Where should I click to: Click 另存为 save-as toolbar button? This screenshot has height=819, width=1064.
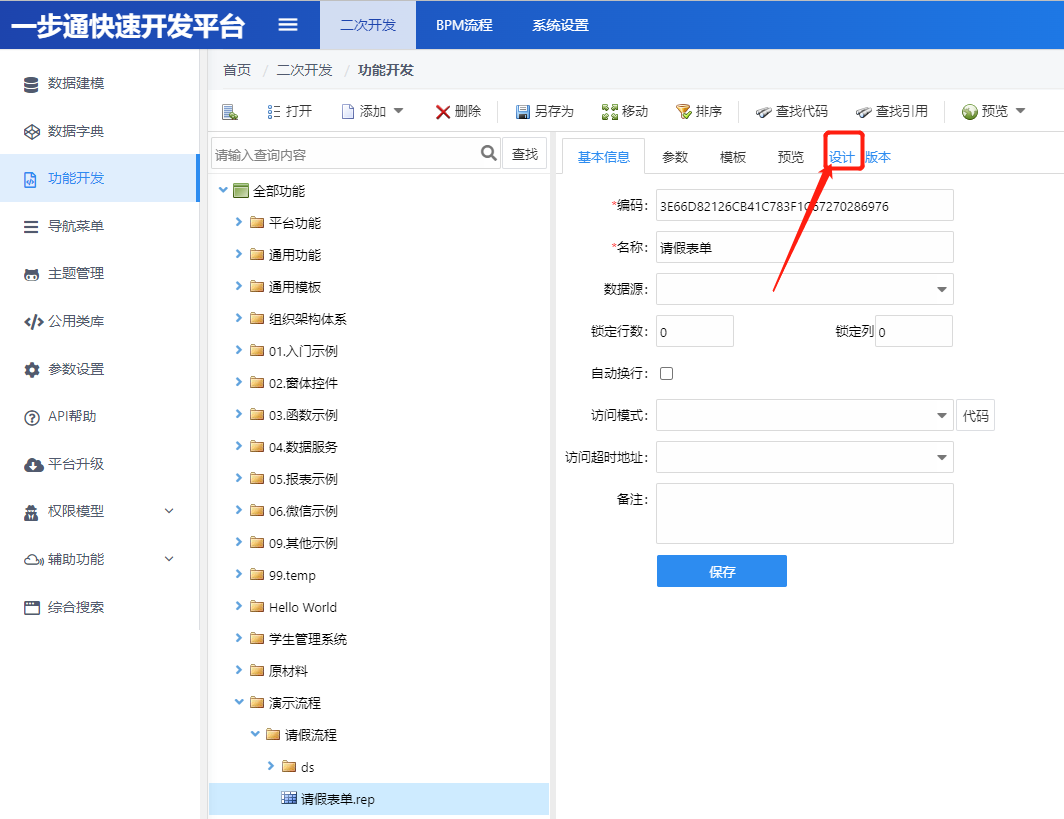544,111
